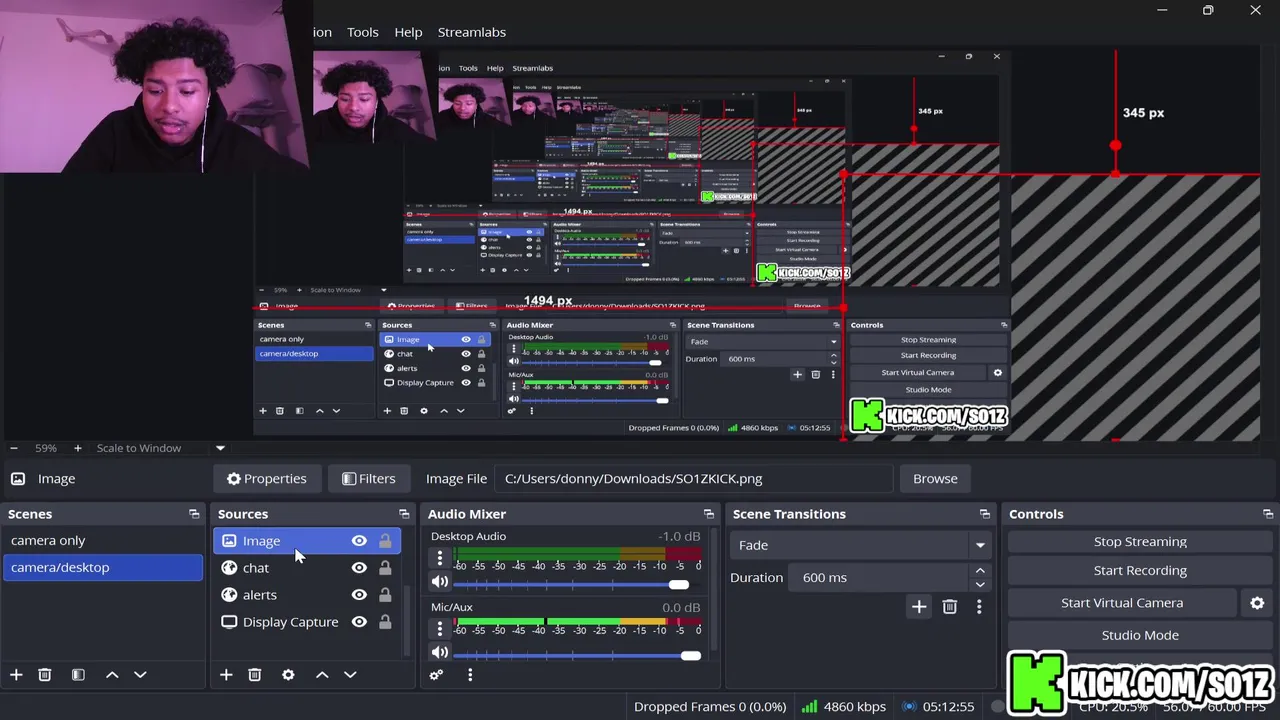The image size is (1280, 720).
Task: Mute Desktop Audio speaker icon
Action: [x=440, y=582]
